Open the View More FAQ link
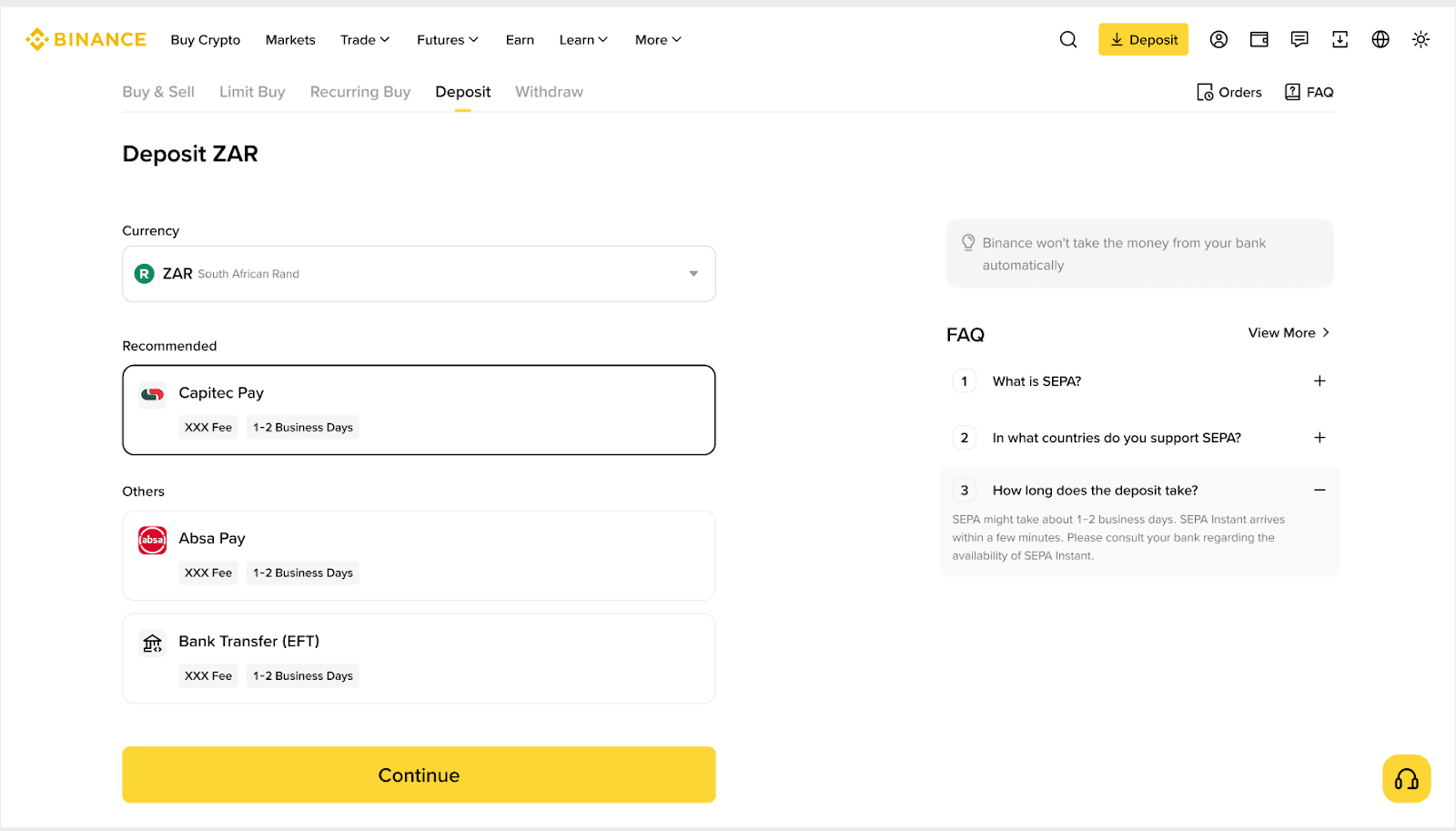This screenshot has width=1456, height=831. 1289,333
